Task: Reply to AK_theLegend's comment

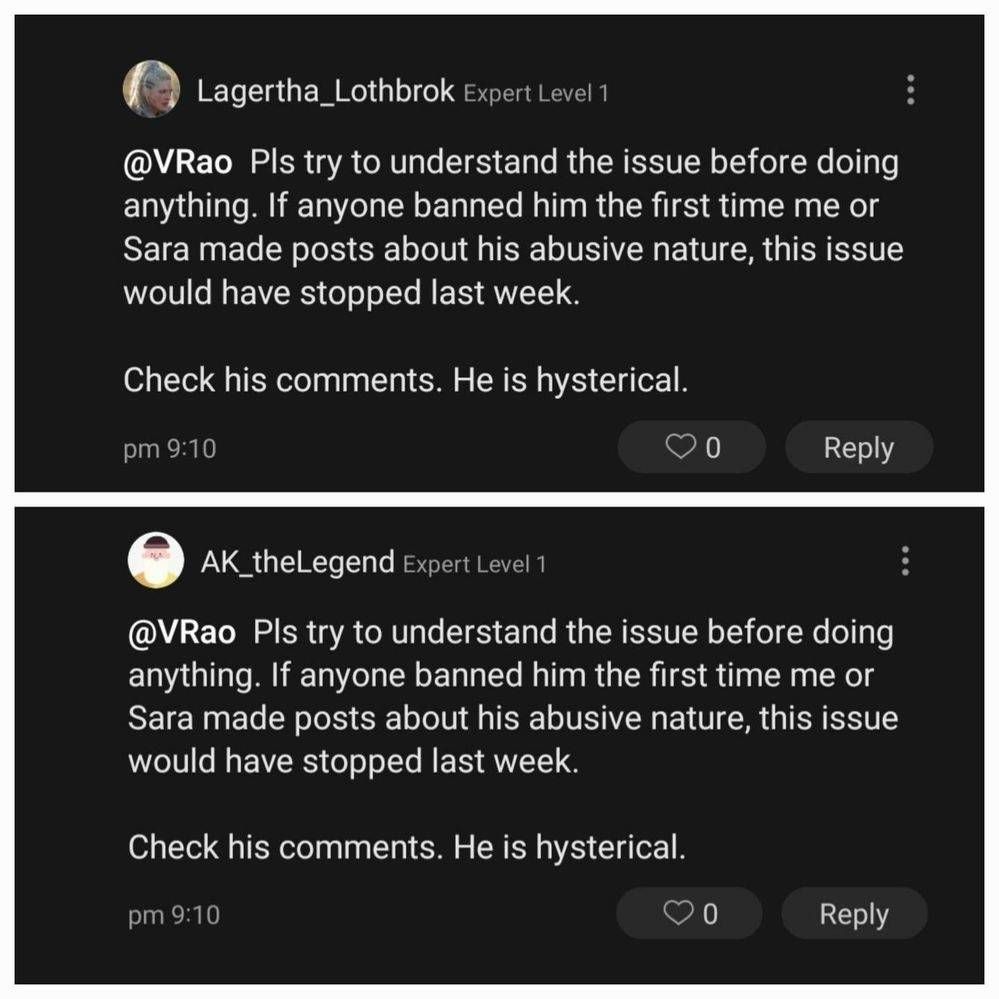Action: 854,913
